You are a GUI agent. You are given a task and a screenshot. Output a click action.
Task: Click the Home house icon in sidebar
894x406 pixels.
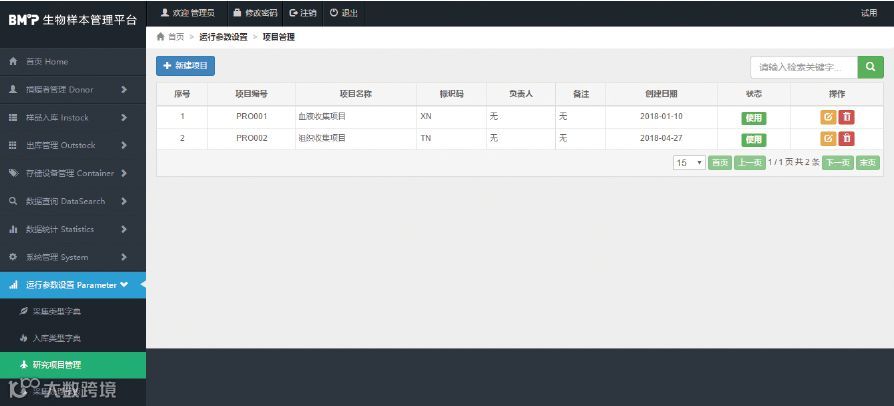click(13, 62)
